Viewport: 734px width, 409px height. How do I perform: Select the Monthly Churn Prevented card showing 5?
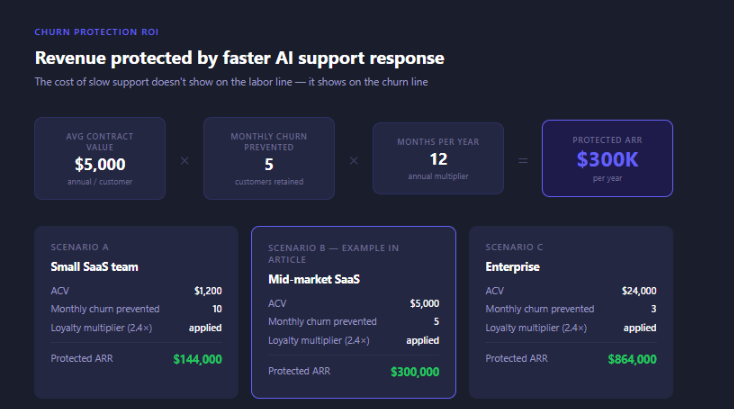pos(268,158)
